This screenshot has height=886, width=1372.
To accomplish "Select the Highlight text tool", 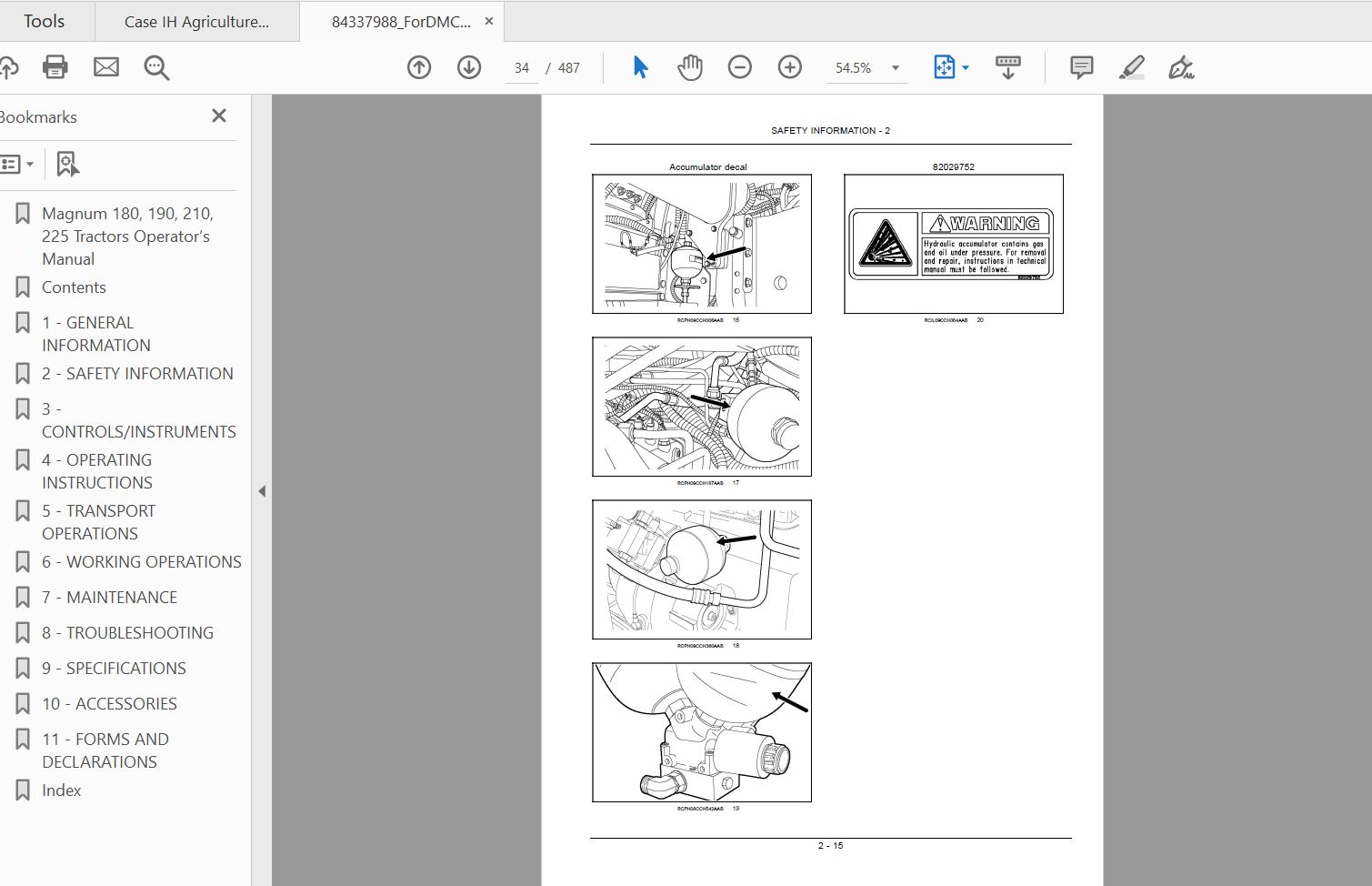I will [x=1132, y=67].
